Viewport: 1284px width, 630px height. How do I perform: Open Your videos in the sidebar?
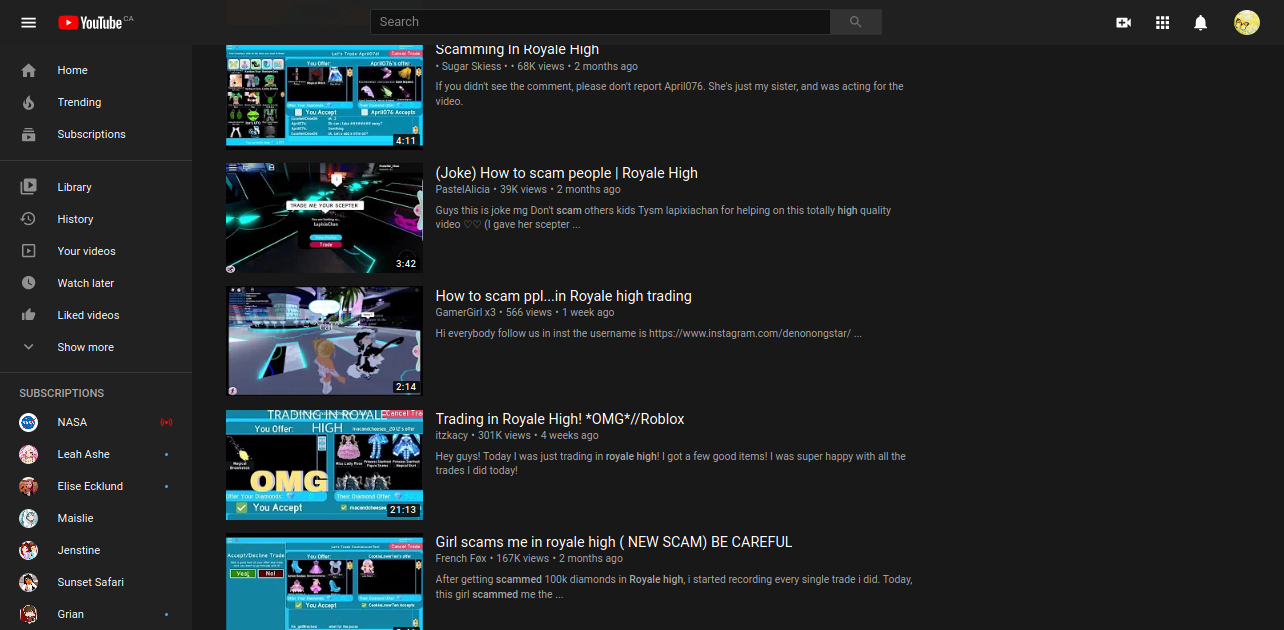(96, 251)
